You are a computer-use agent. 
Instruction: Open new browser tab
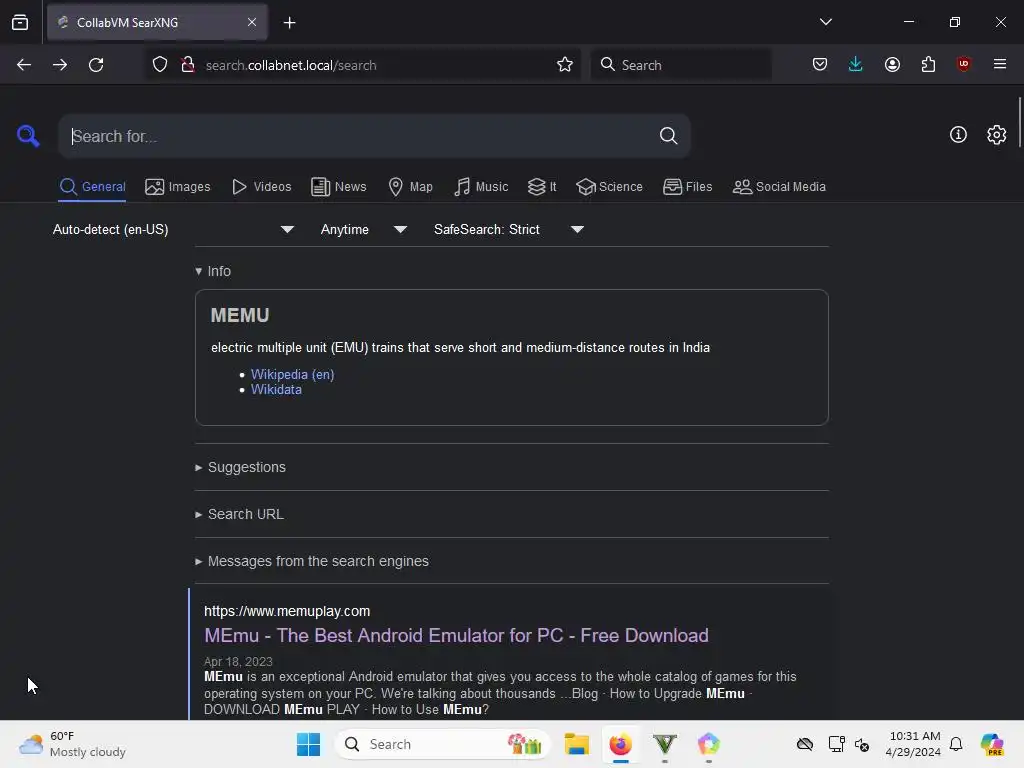289,23
